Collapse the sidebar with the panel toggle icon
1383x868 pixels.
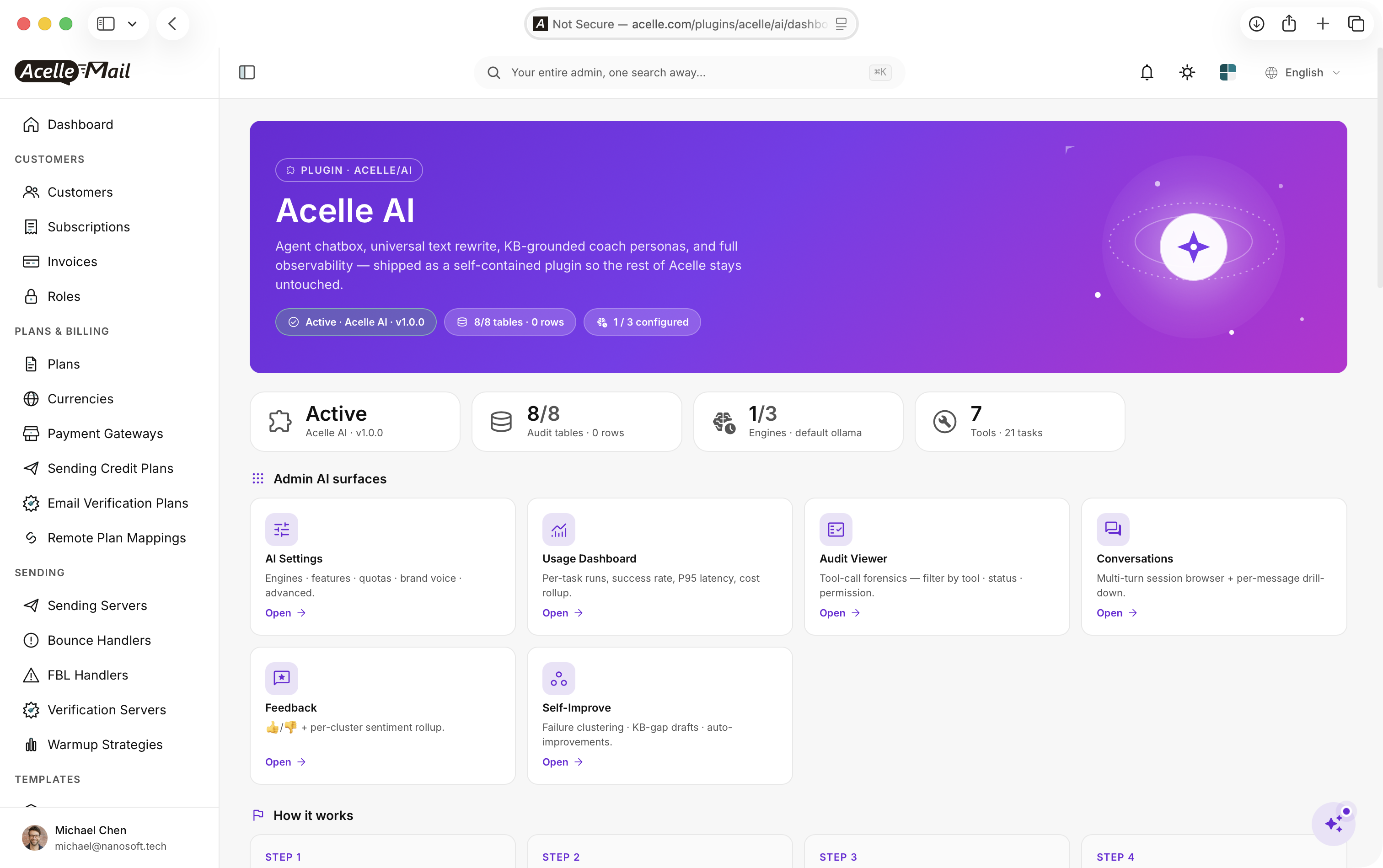point(247,72)
